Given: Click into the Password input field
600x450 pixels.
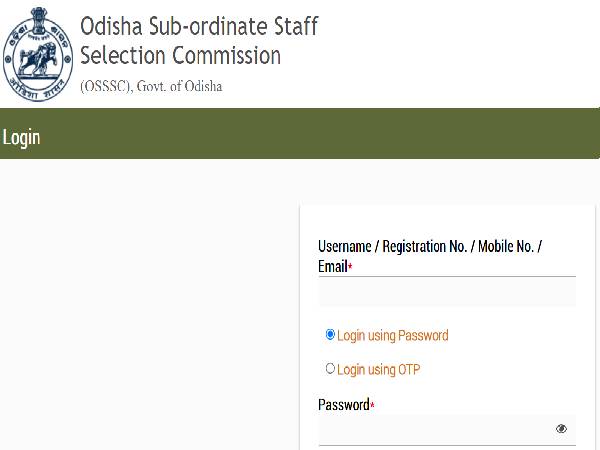Looking at the screenshot, I should 435,430.
